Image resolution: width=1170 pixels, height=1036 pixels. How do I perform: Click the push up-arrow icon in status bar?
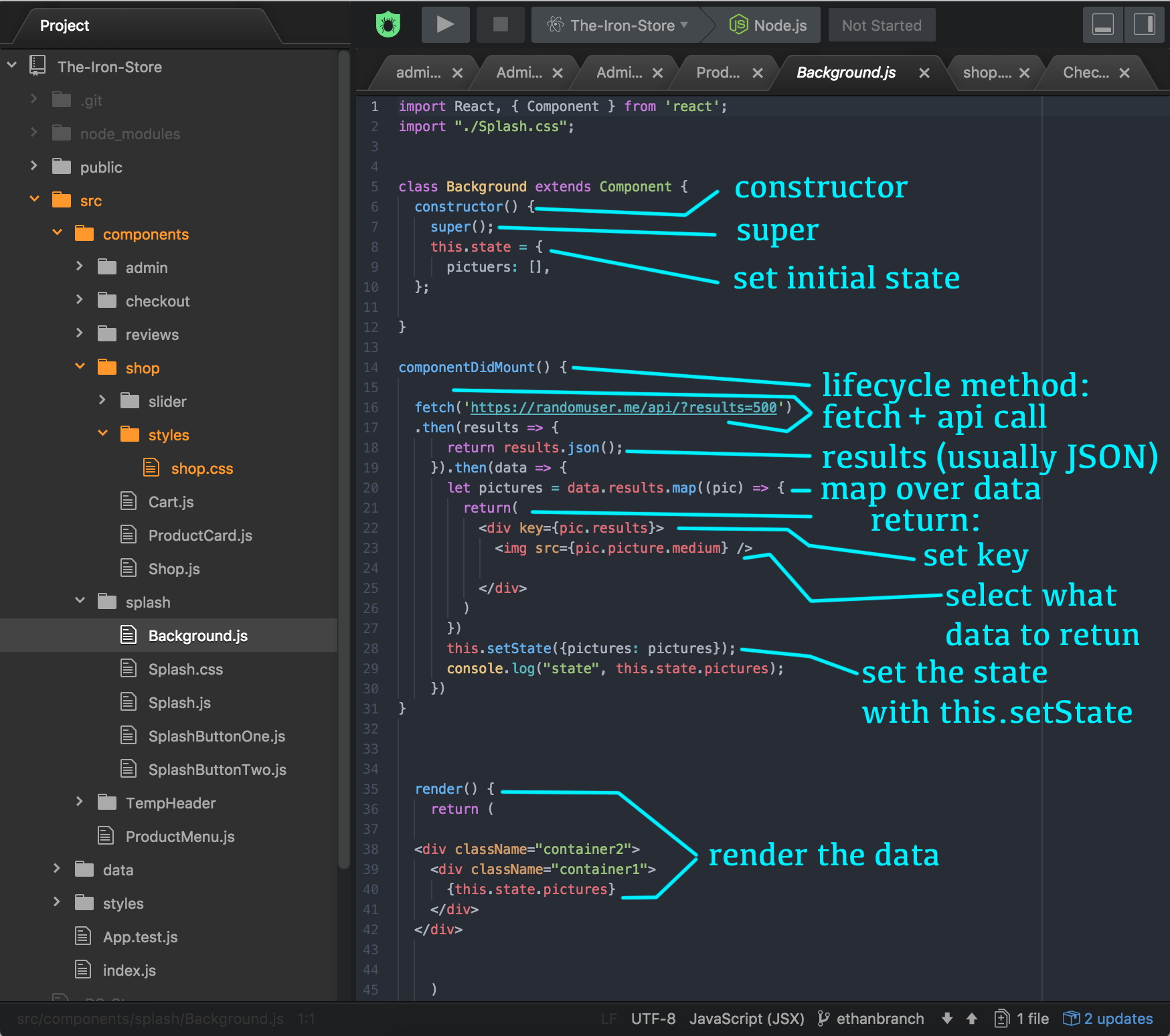point(971,1019)
